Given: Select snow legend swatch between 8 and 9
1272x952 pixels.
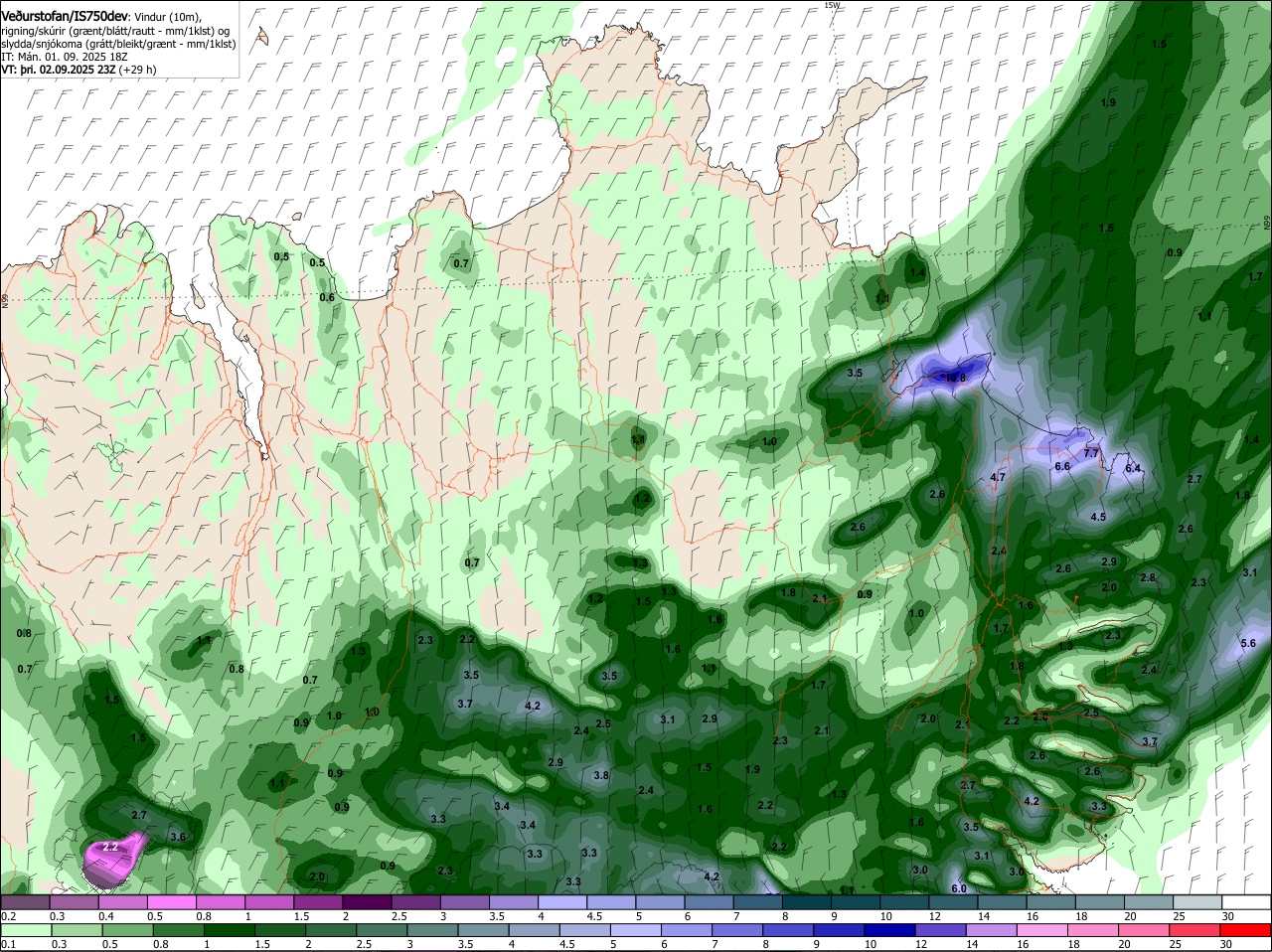Looking at the screenshot, I should click(x=807, y=901).
